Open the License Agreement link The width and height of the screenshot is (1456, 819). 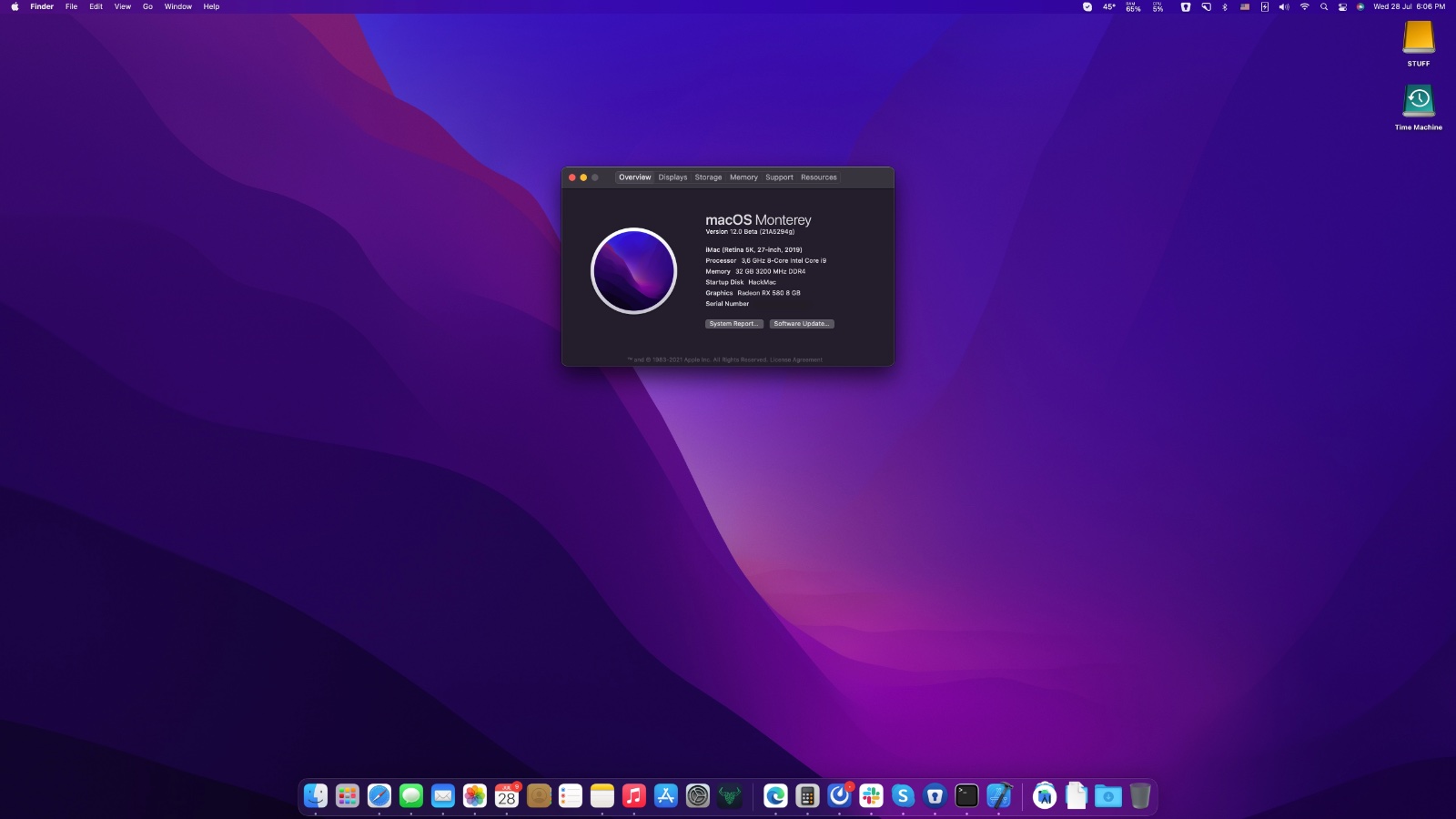click(x=796, y=359)
